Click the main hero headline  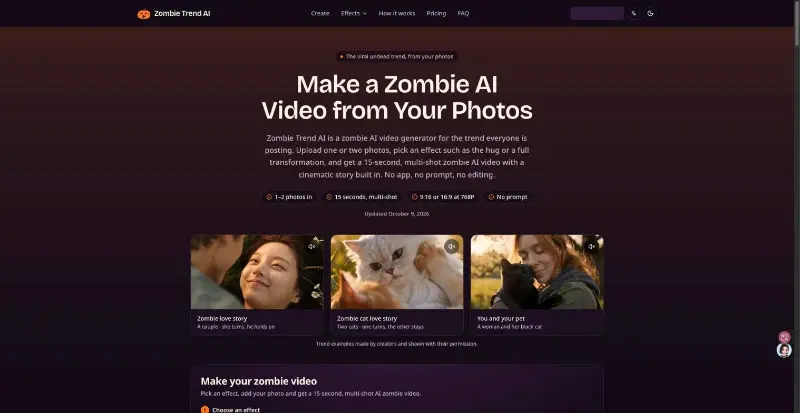coord(397,98)
